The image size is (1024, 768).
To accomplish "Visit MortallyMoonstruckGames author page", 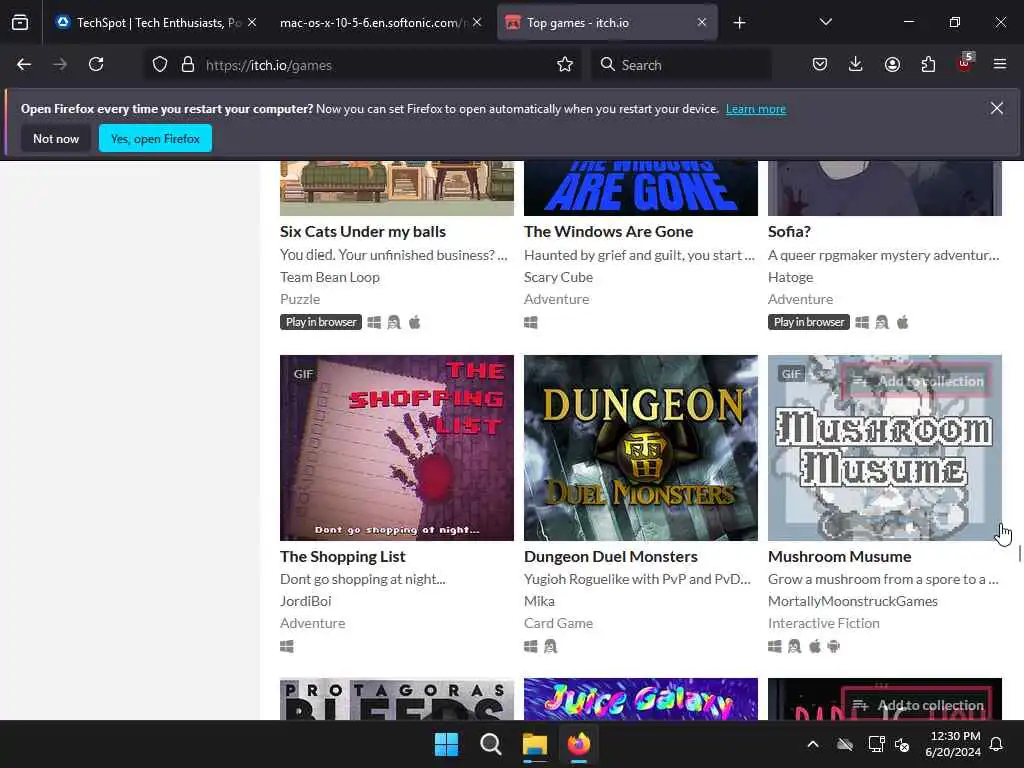I will [853, 601].
